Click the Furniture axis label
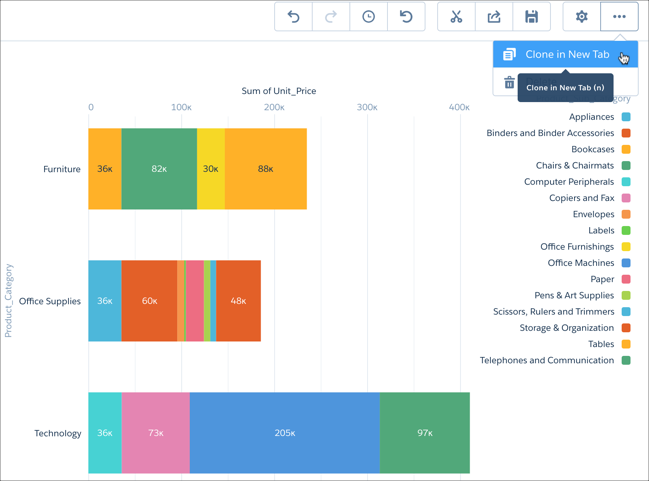Screen dimensions: 649x481 62,169
